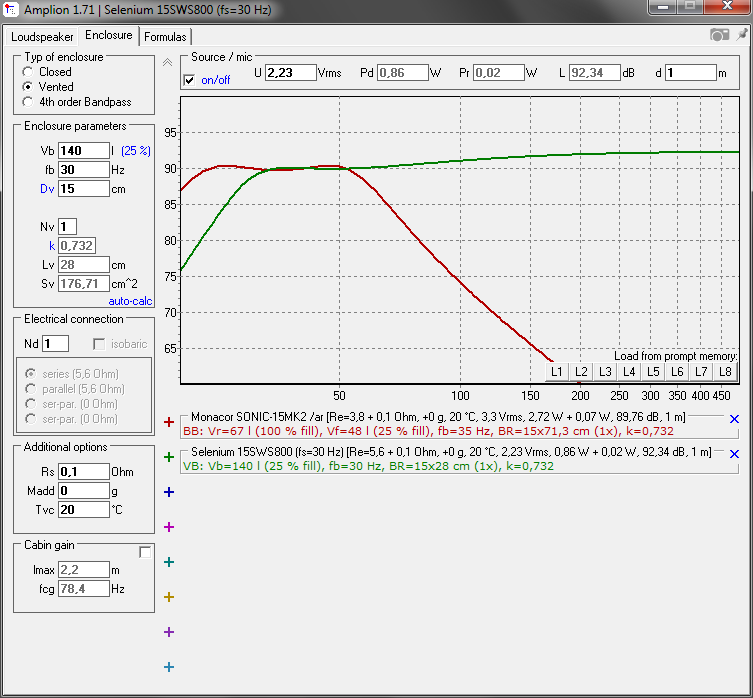Load prompt memory L6

point(677,372)
